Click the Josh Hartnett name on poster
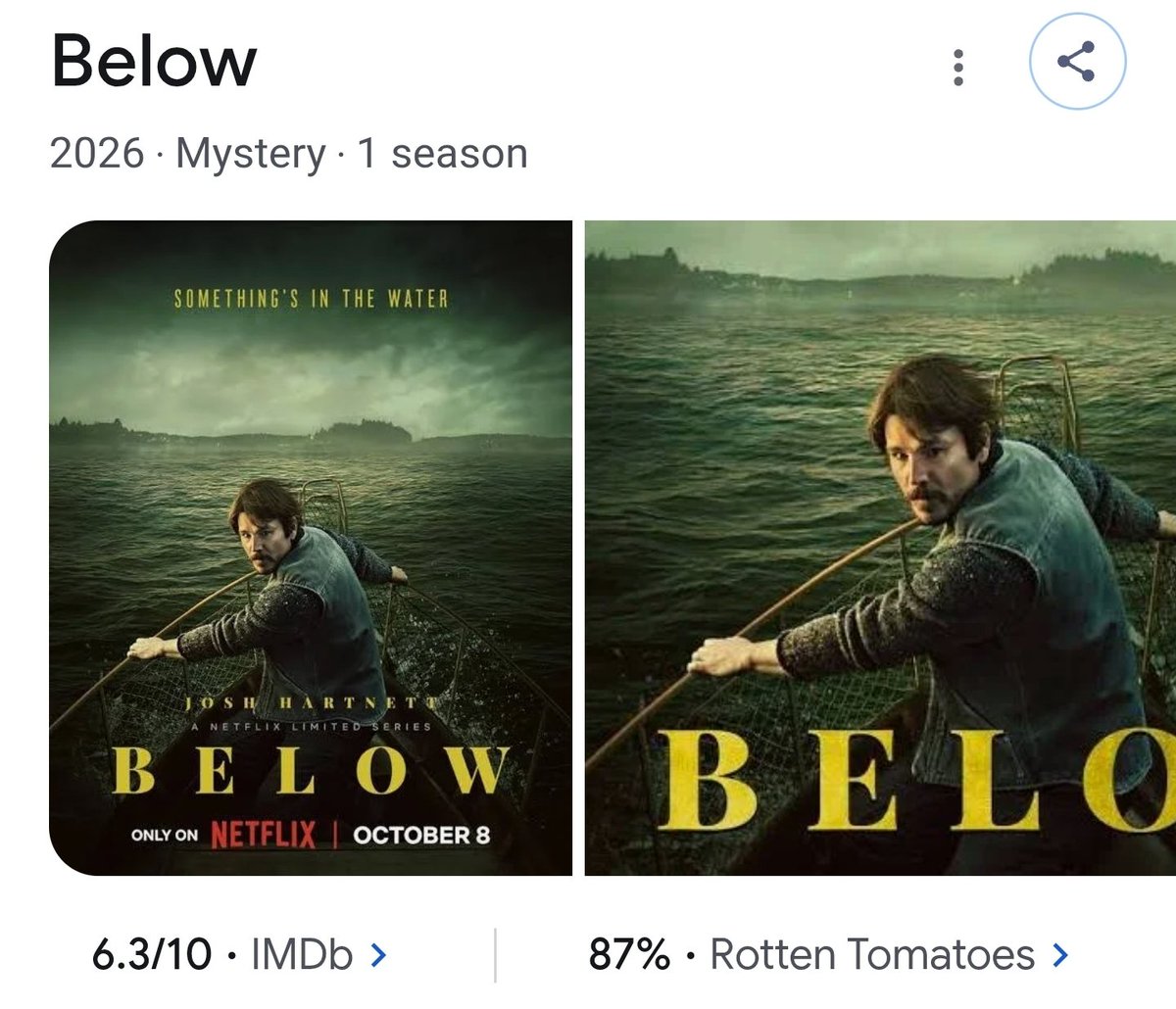 [x=311, y=703]
